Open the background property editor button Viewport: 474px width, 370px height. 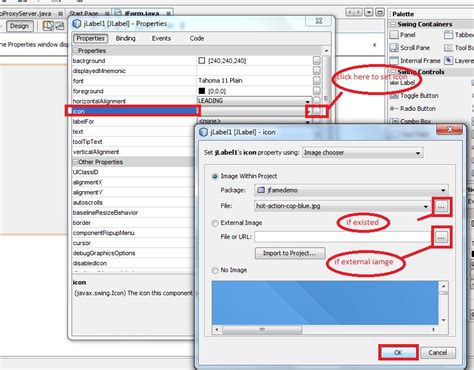point(316,60)
